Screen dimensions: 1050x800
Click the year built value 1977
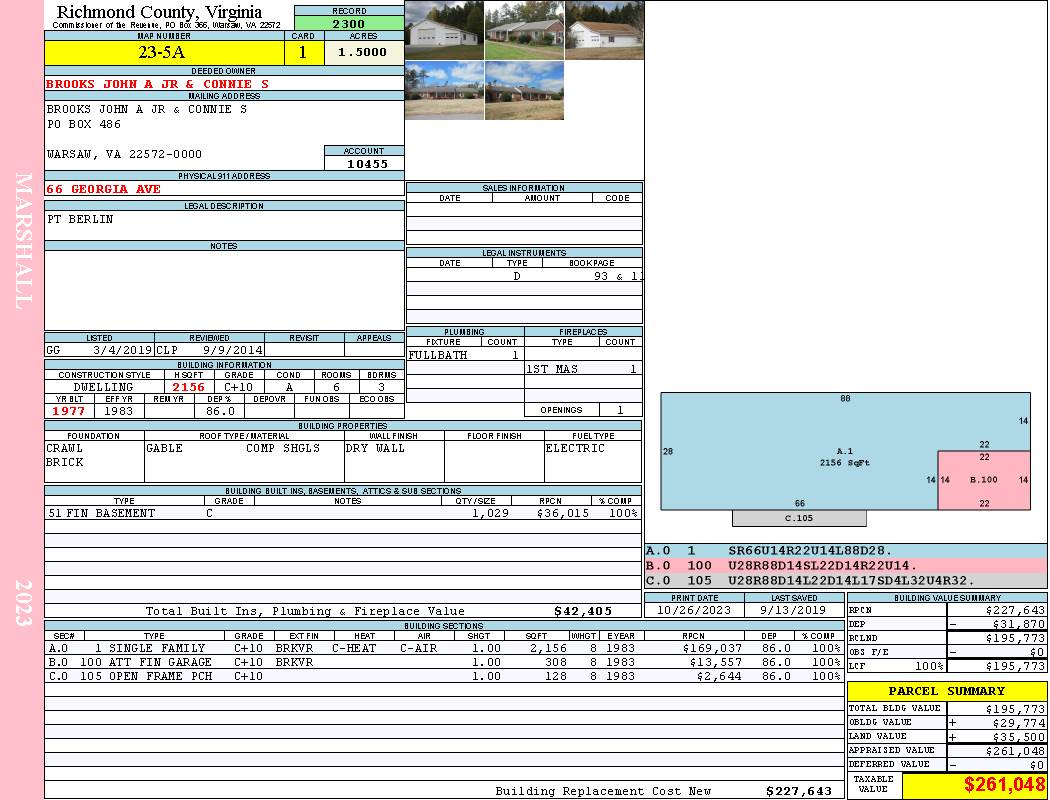point(68,411)
